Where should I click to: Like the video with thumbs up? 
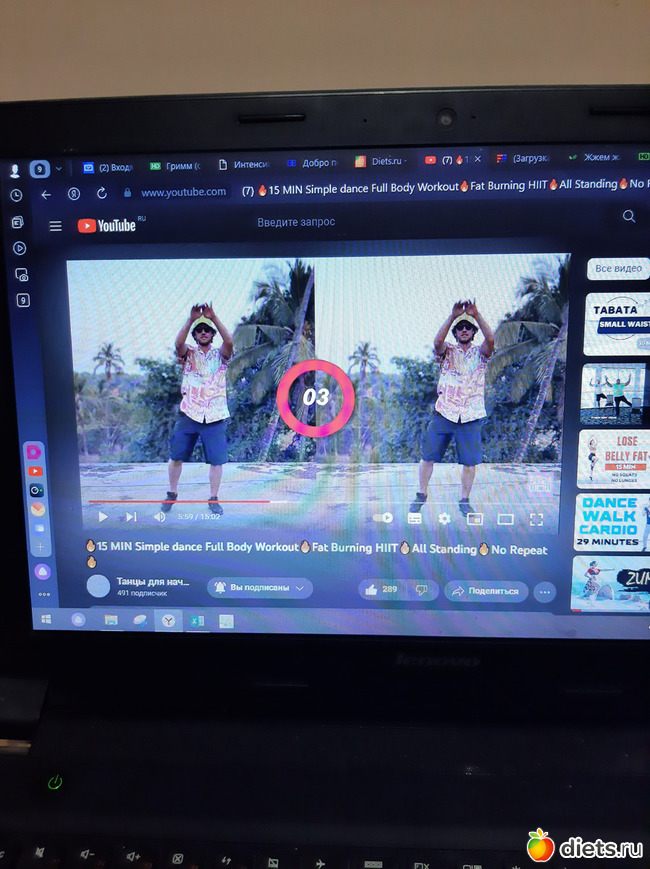pos(380,590)
